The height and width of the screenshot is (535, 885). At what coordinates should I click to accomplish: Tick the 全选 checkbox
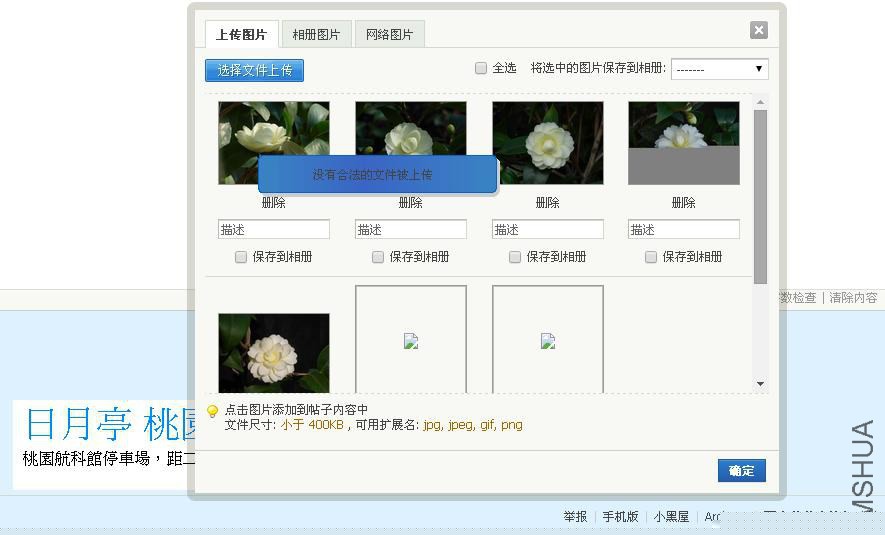click(481, 68)
